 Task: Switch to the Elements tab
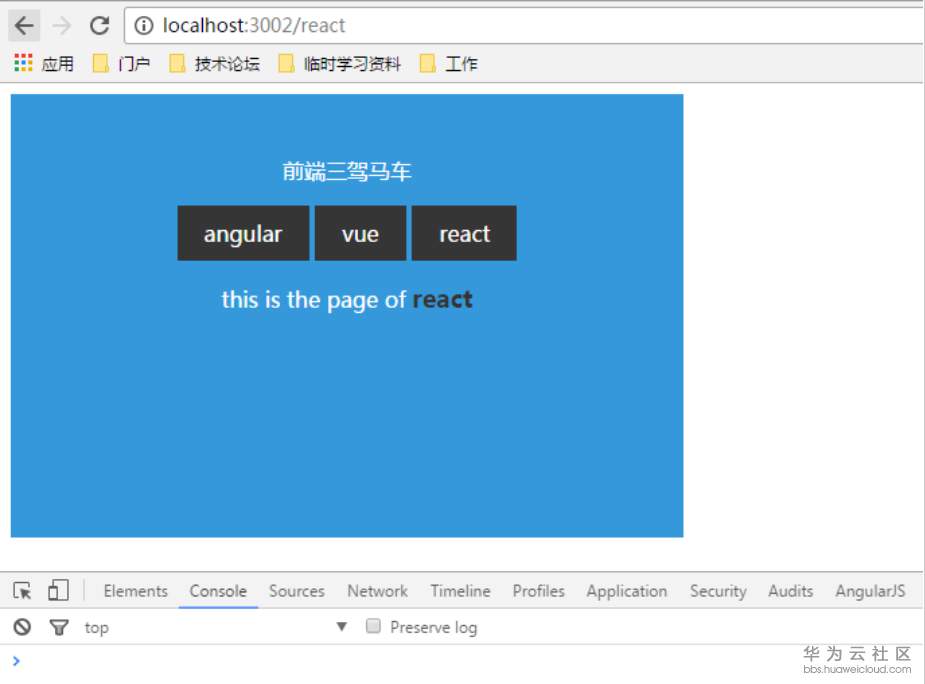pos(136,591)
